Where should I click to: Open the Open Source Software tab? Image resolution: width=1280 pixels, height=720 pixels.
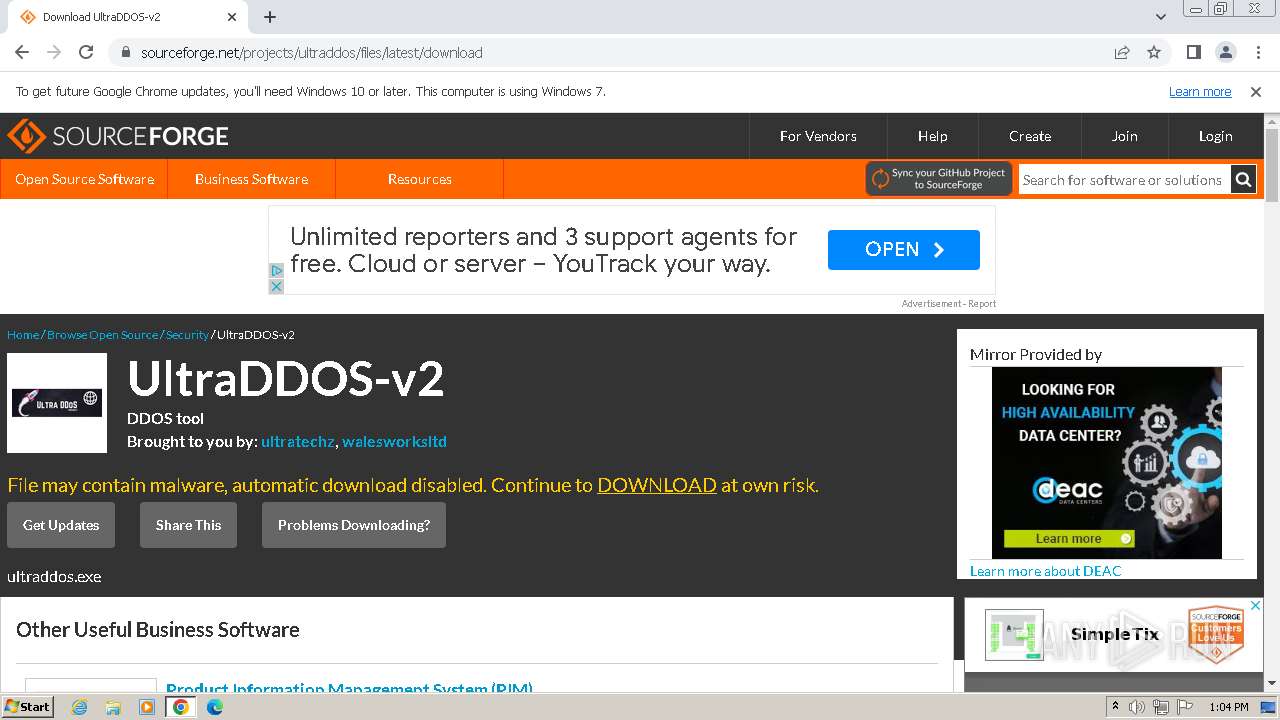[x=84, y=179]
